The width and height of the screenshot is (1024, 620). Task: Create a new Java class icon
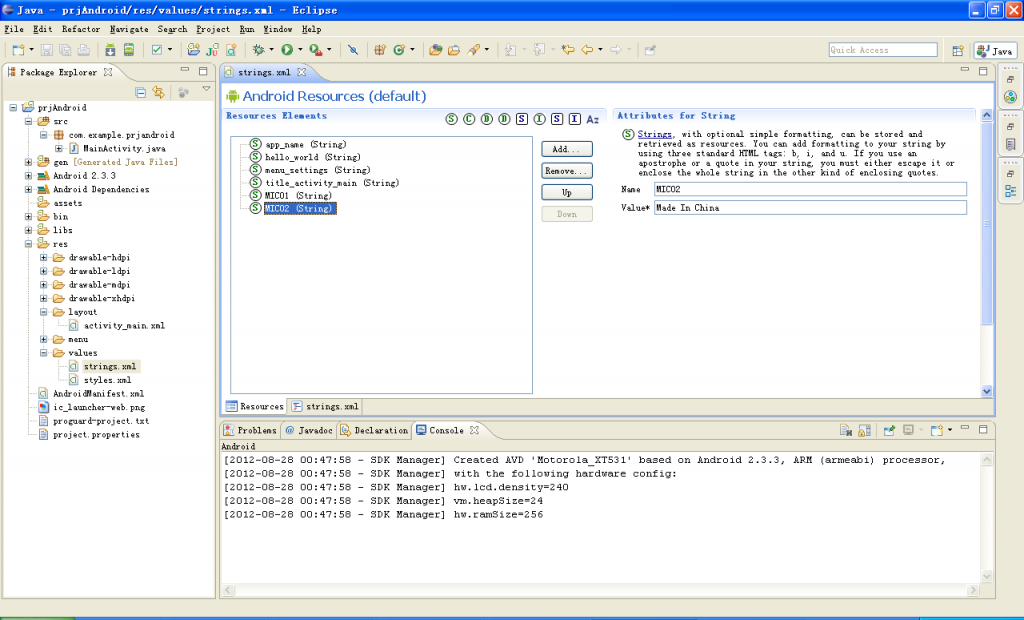point(399,50)
